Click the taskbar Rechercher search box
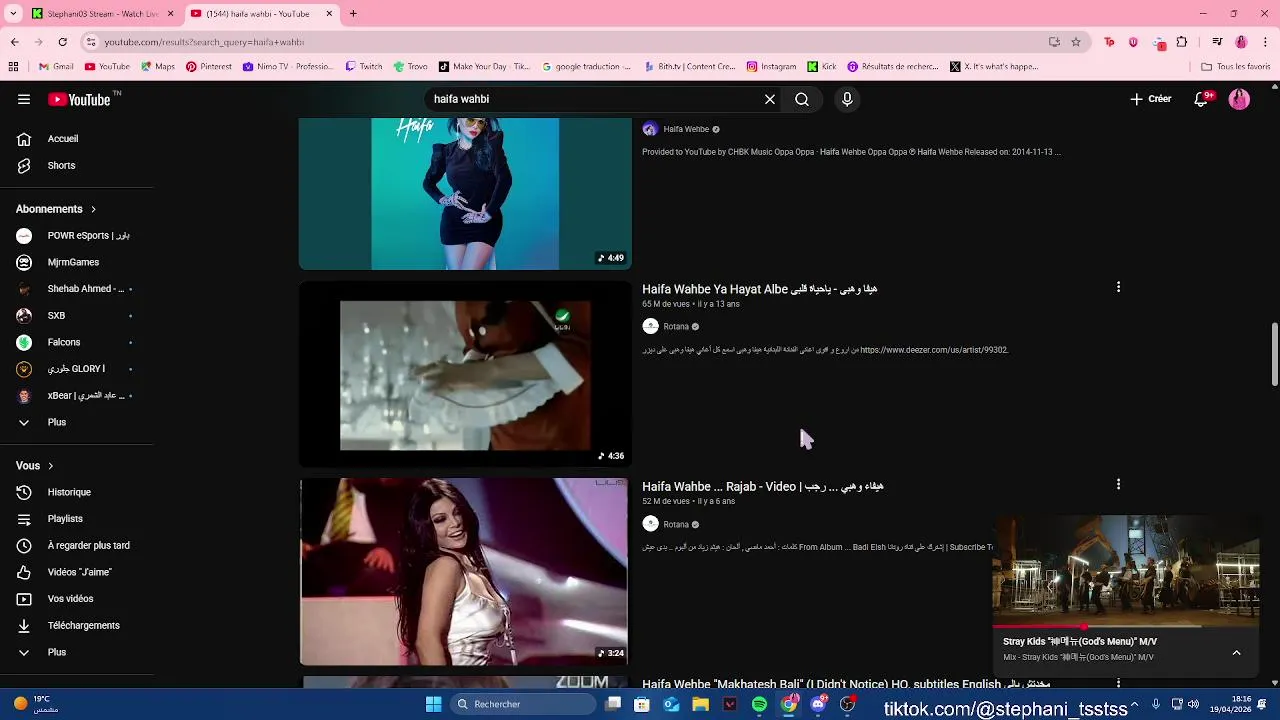This screenshot has width=1280, height=720. (522, 704)
